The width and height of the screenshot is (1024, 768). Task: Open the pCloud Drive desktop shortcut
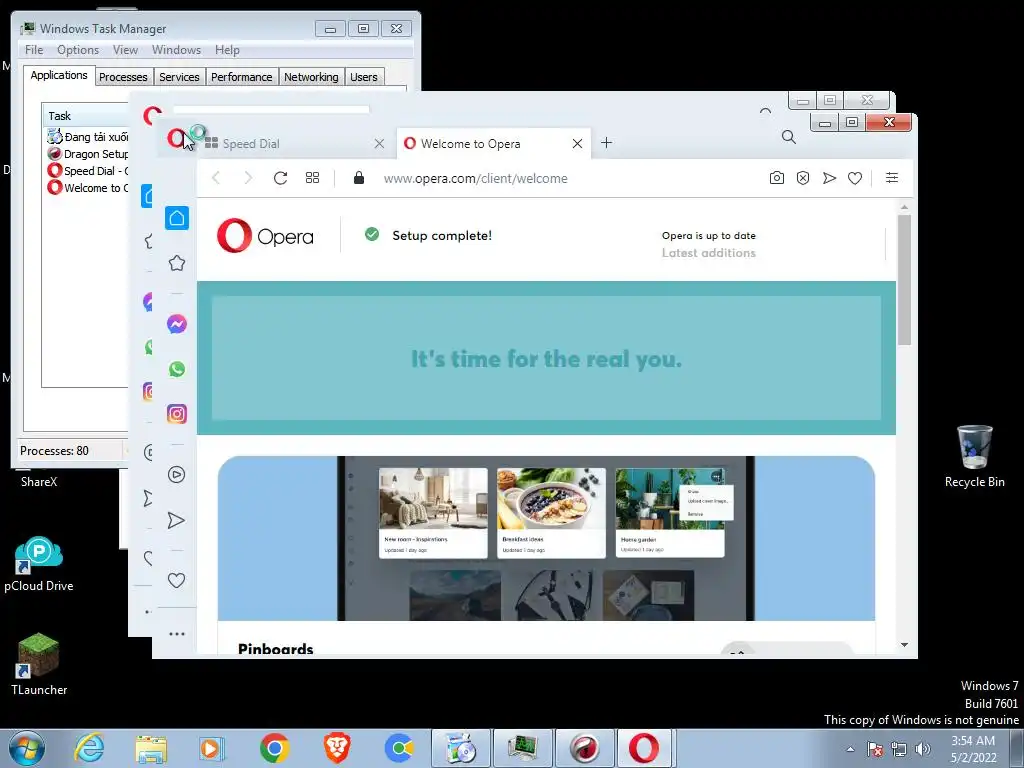click(x=39, y=564)
